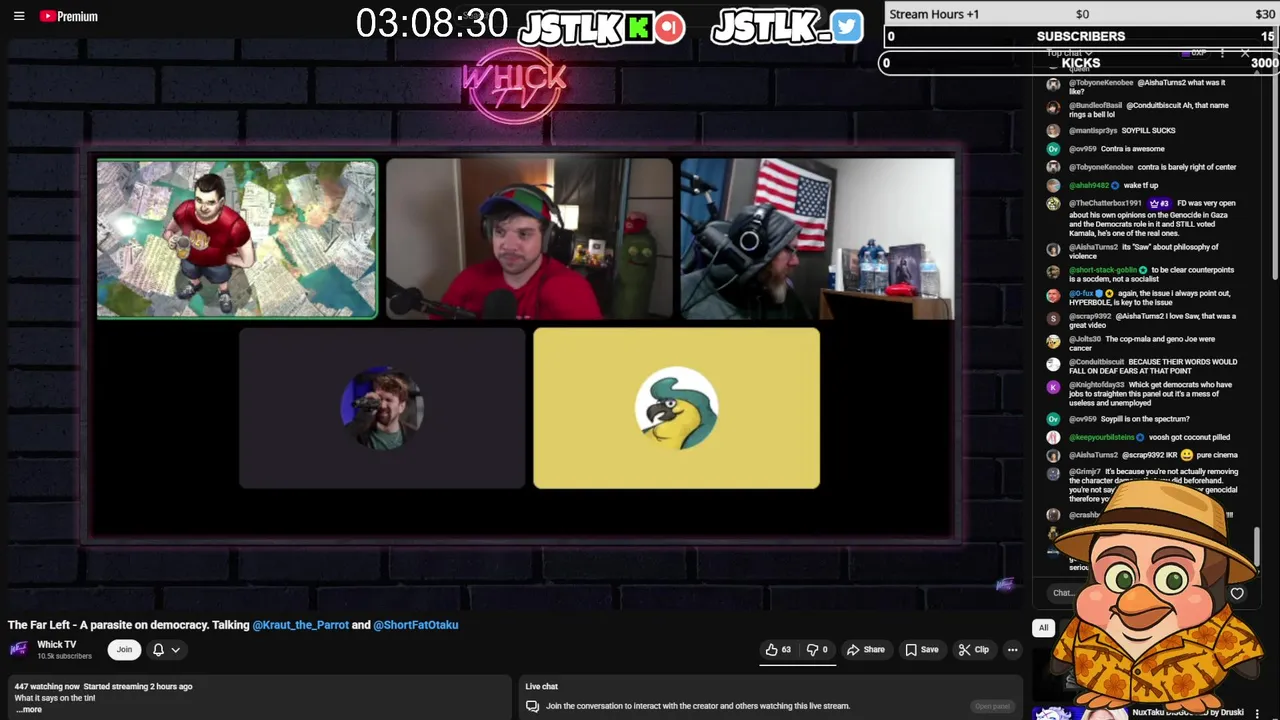
Task: Go to YouTube Premium home logo
Action: point(69,16)
